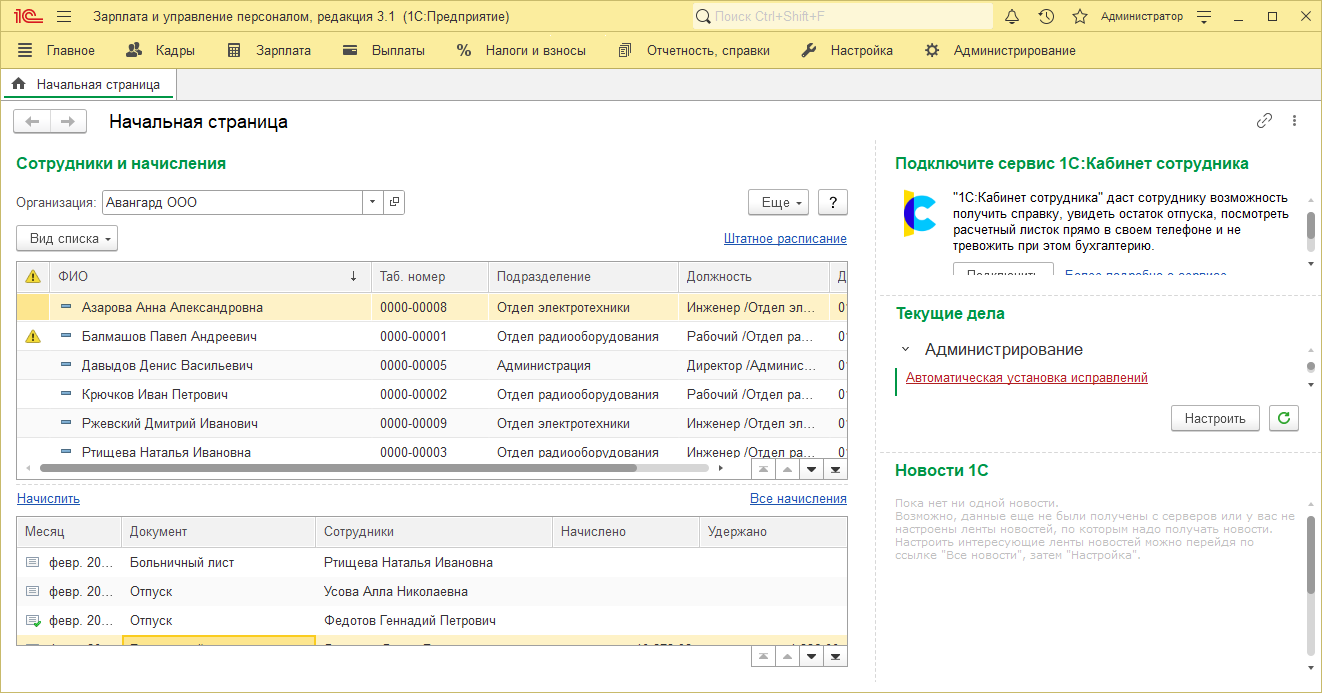Jump to last row in employee list
The image size is (1322, 693).
pos(835,468)
